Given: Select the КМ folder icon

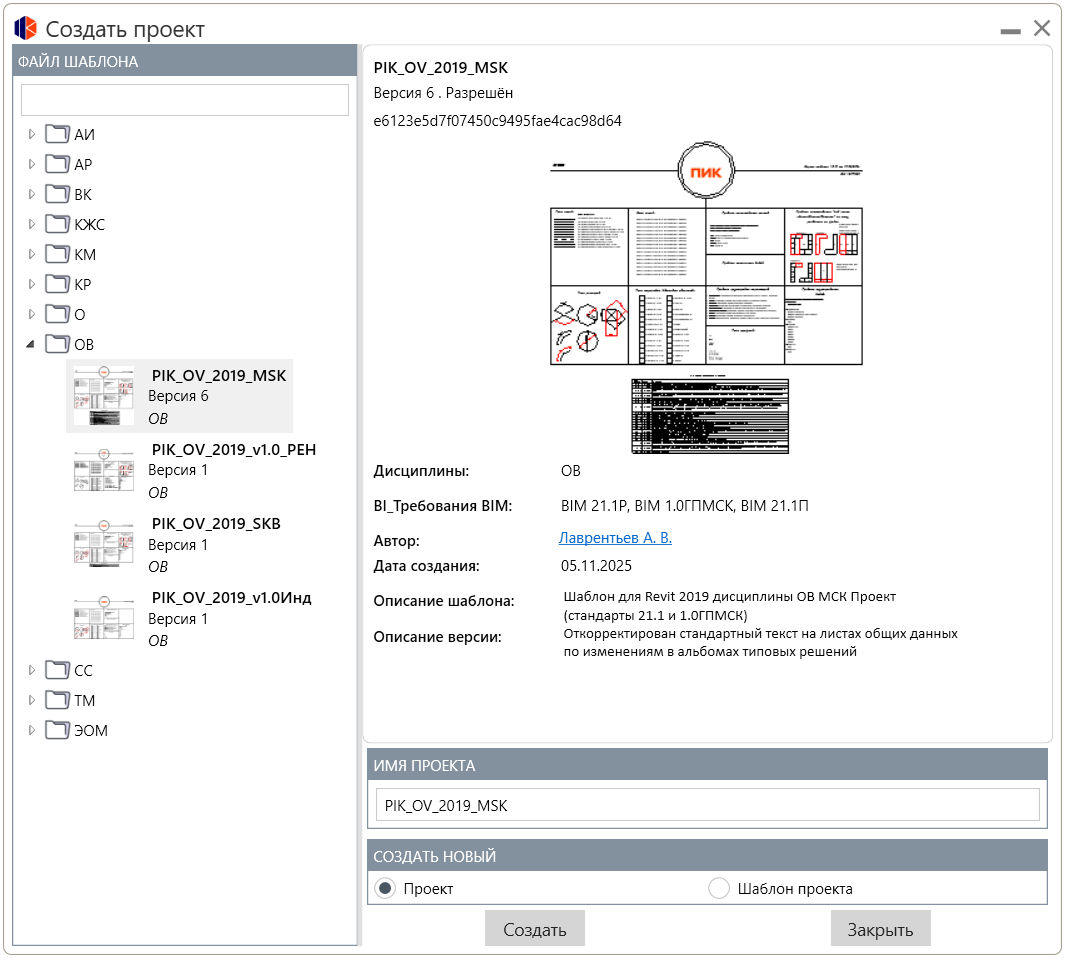Looking at the screenshot, I should click(57, 254).
